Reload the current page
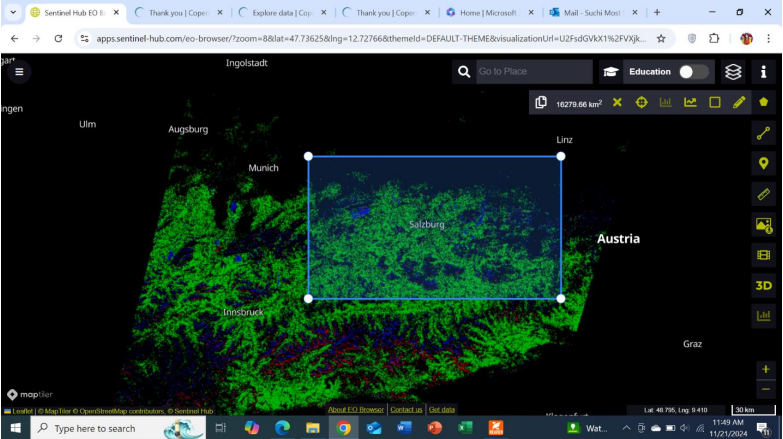 tap(58, 38)
